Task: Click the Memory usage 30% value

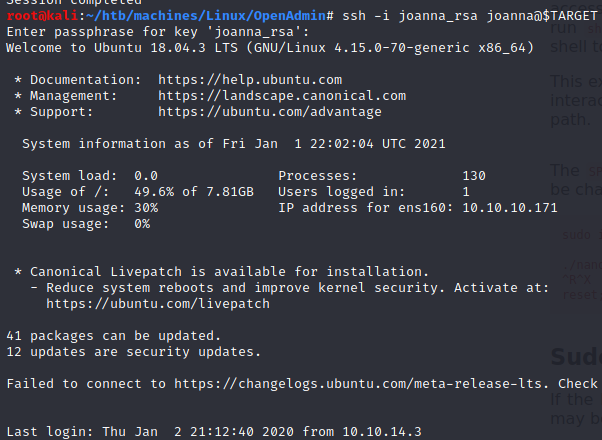Action: click(x=146, y=208)
